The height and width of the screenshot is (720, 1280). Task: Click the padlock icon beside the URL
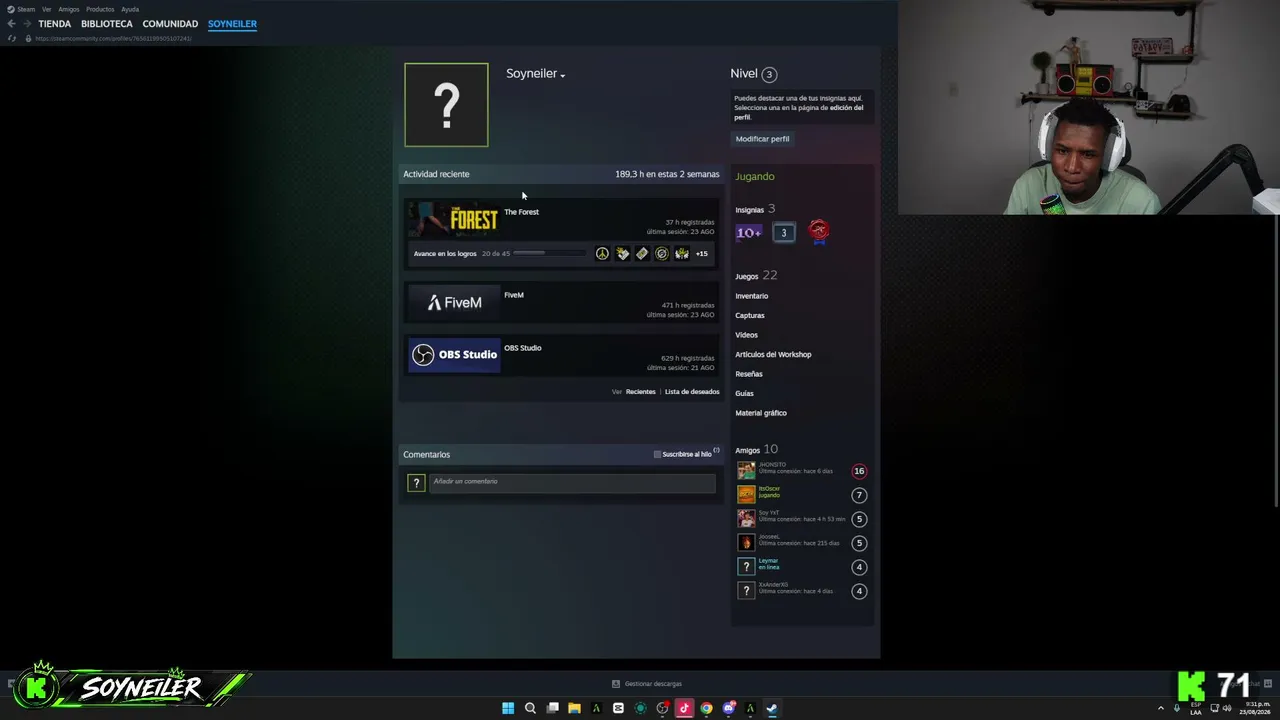(x=28, y=38)
